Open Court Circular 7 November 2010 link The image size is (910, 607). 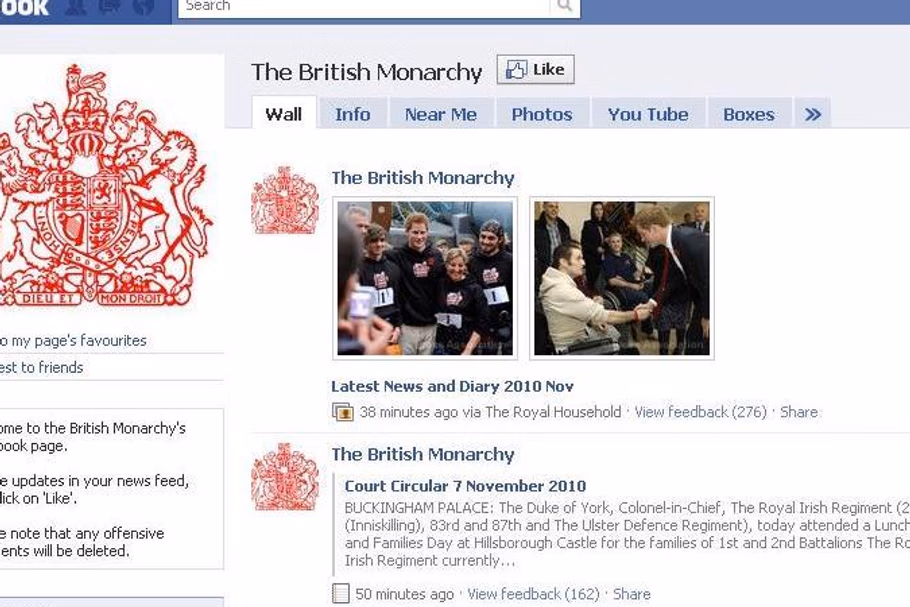coord(465,486)
